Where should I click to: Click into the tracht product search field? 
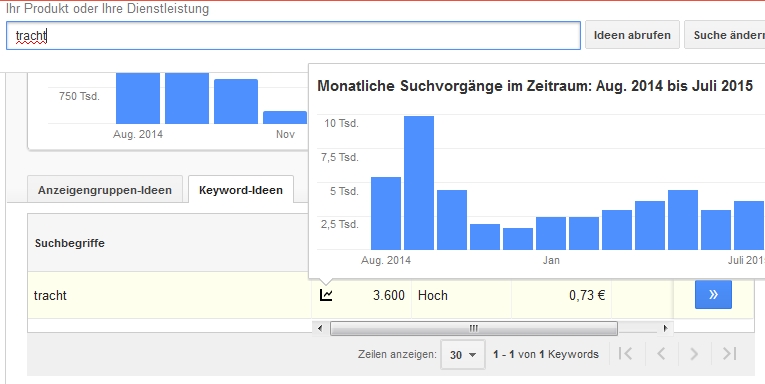tap(293, 35)
